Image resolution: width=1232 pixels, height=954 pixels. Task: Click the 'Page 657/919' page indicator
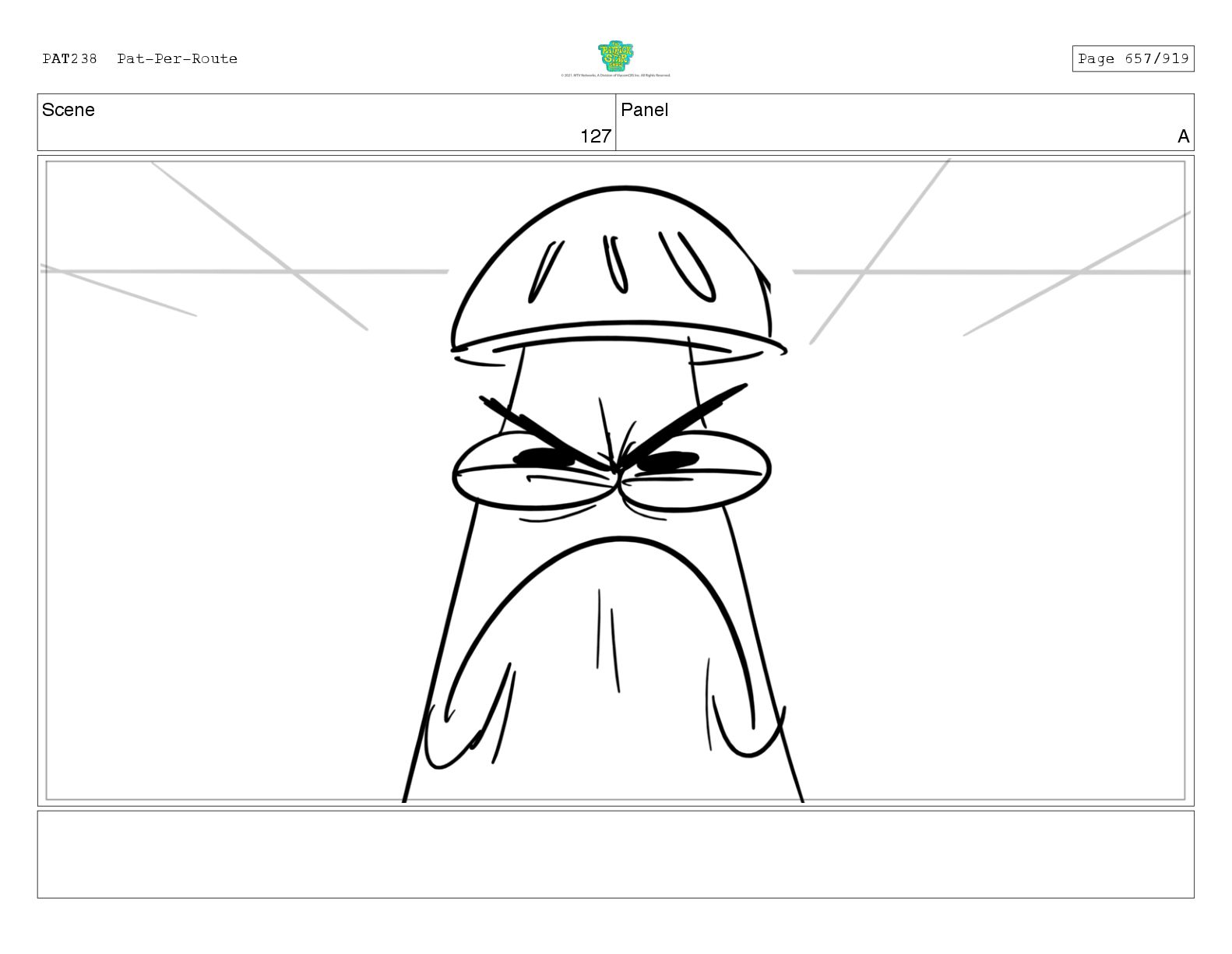(1133, 58)
